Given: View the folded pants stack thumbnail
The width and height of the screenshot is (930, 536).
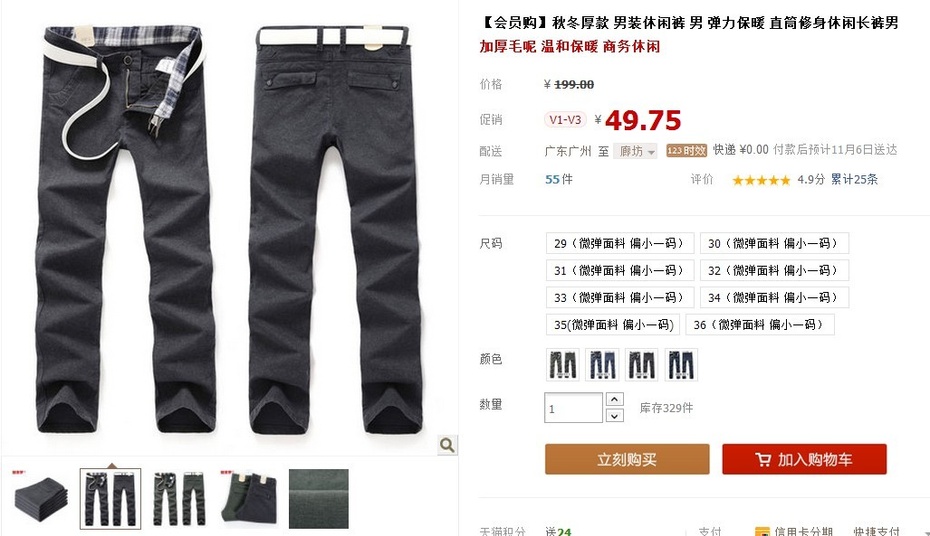Looking at the screenshot, I should point(40,499).
